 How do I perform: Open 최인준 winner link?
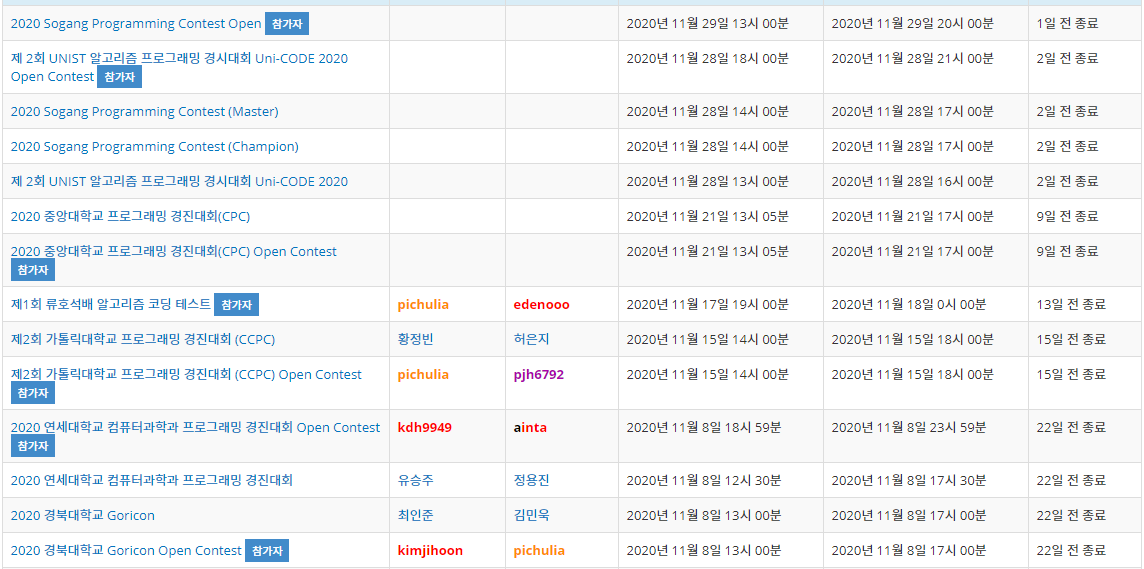click(416, 515)
